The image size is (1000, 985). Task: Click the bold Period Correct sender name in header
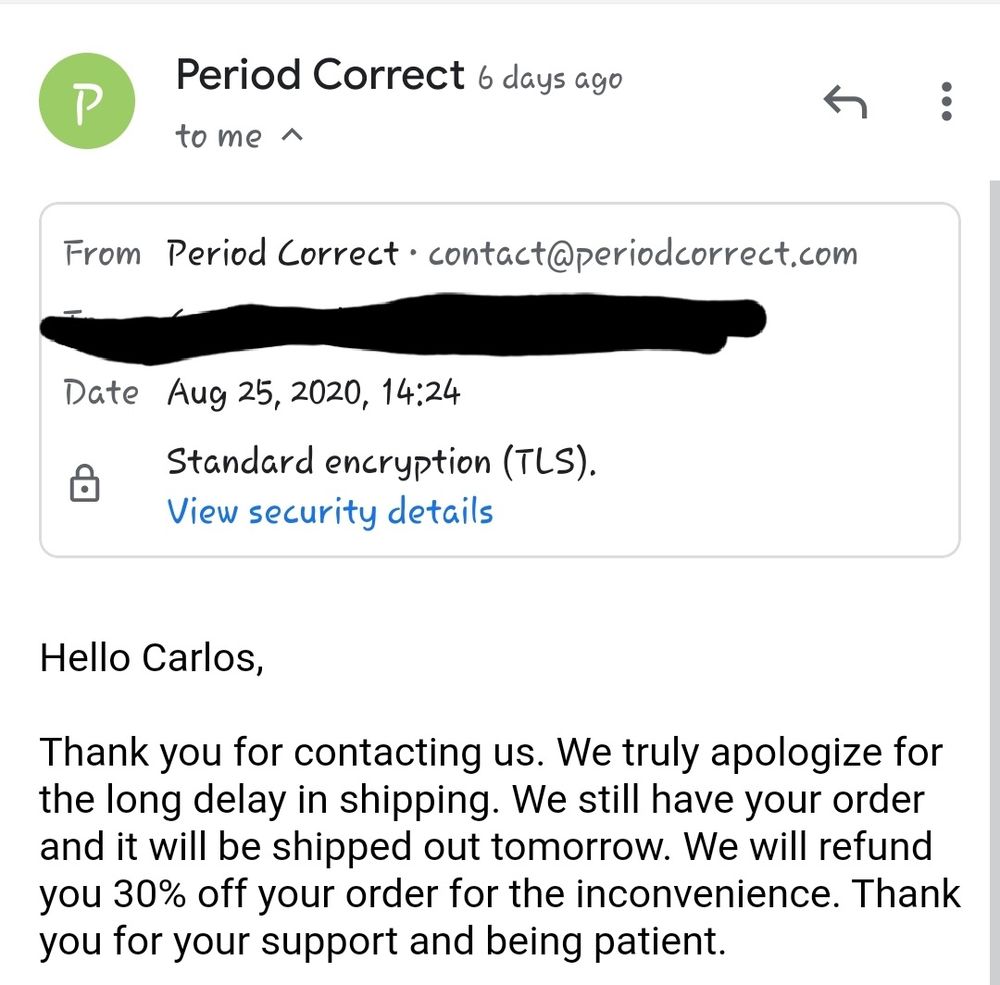click(x=320, y=75)
